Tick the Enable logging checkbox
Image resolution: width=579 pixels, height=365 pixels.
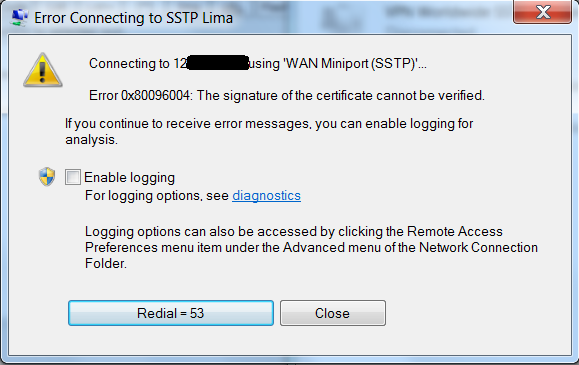point(73,177)
